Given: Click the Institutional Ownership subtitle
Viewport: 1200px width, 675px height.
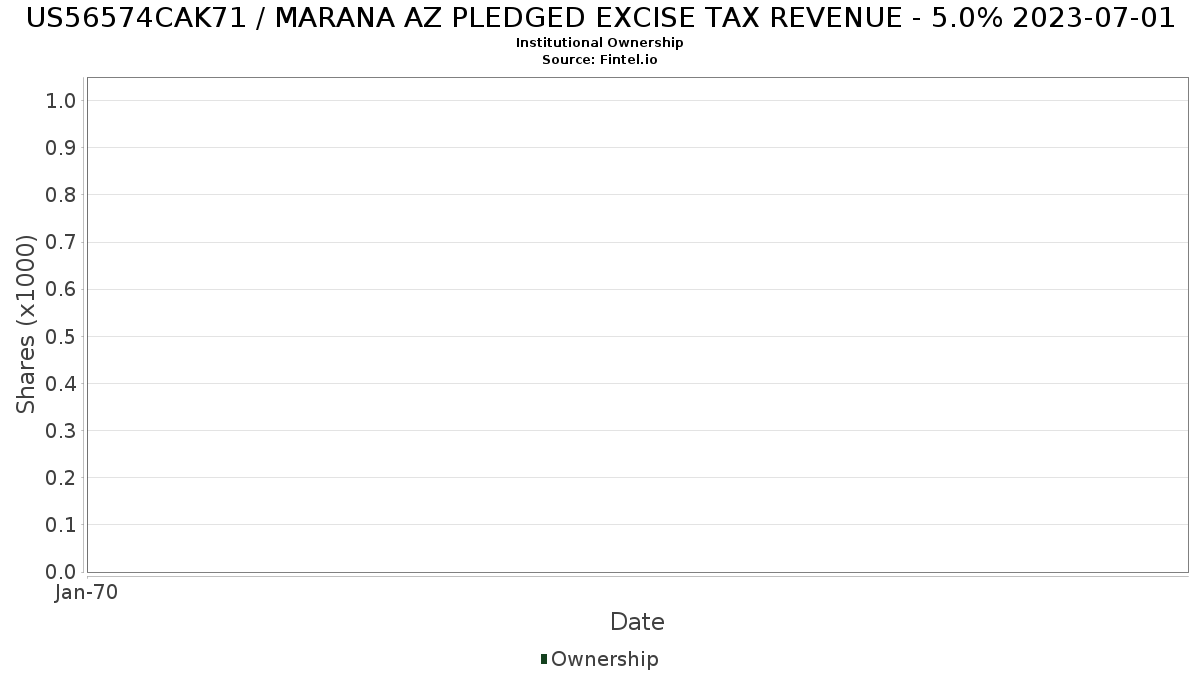Looking at the screenshot, I should (599, 43).
